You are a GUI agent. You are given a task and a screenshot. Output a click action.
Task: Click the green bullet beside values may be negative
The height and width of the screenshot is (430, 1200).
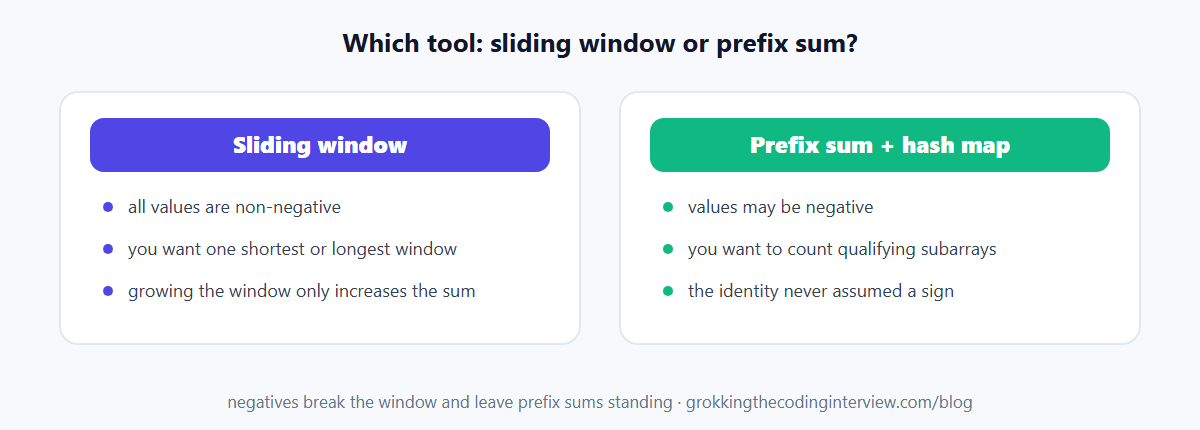tap(668, 207)
